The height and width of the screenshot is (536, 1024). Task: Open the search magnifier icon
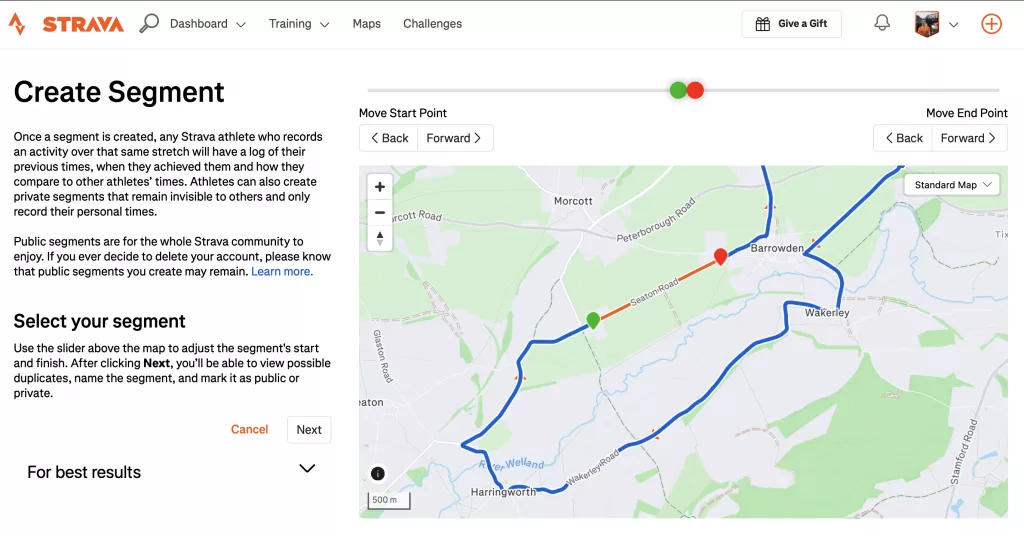click(149, 24)
